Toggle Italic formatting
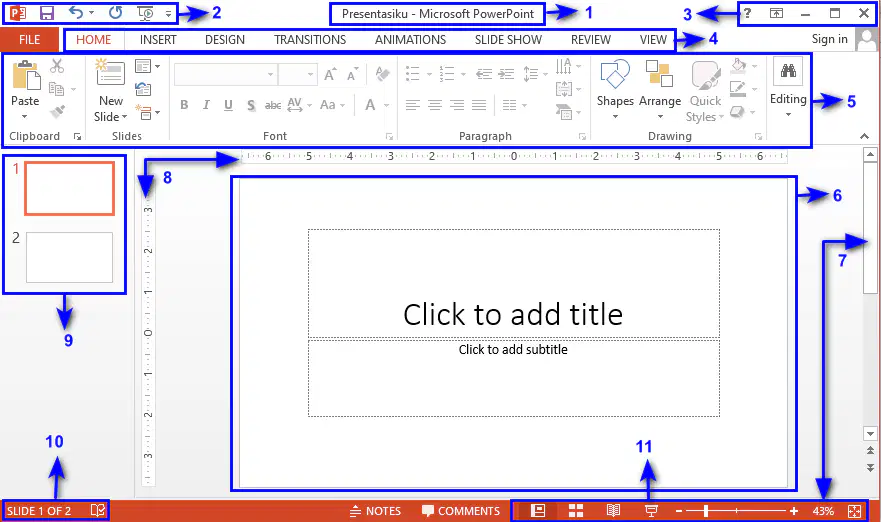881x522 pixels. click(x=206, y=105)
